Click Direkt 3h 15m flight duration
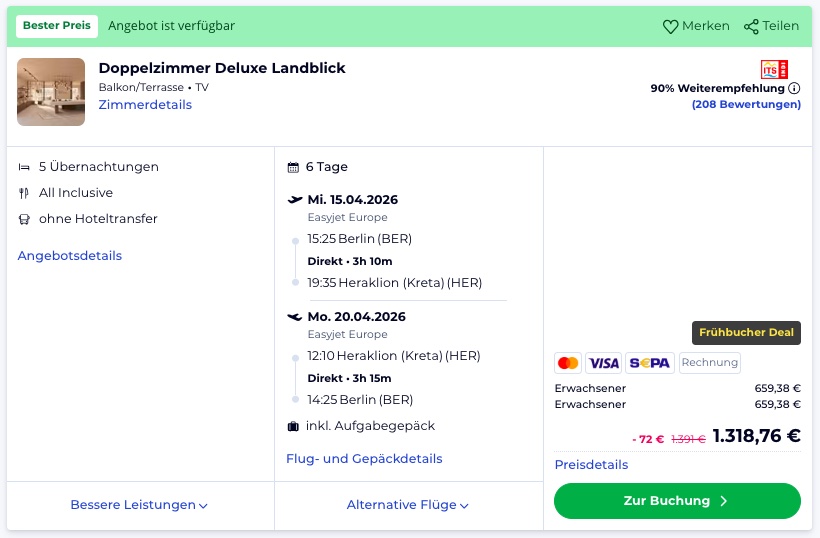820x538 pixels. [x=349, y=378]
